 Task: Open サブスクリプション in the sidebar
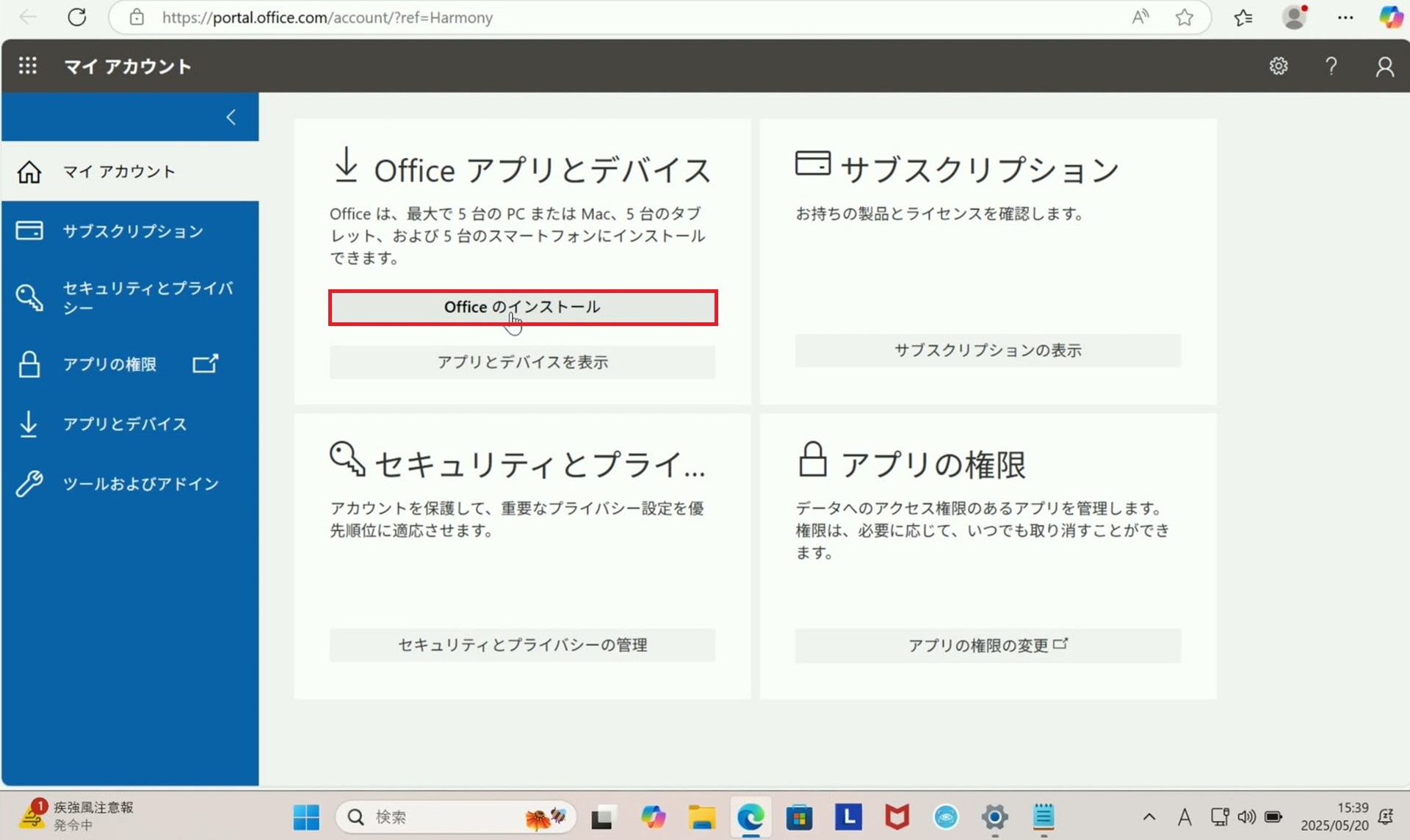(130, 231)
